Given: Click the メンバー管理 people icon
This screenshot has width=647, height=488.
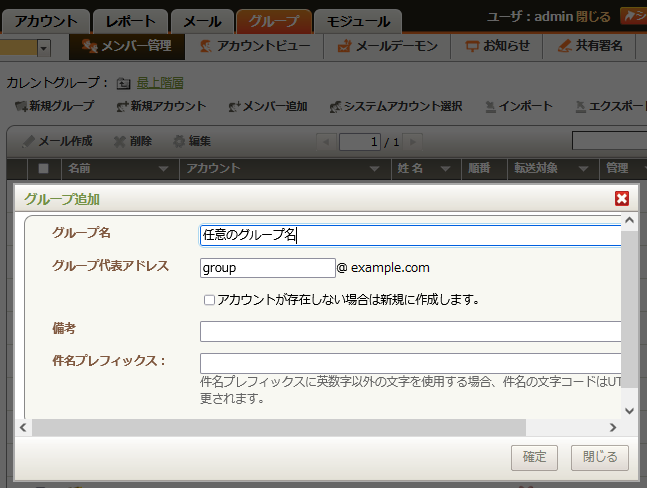Looking at the screenshot, I should point(89,45).
